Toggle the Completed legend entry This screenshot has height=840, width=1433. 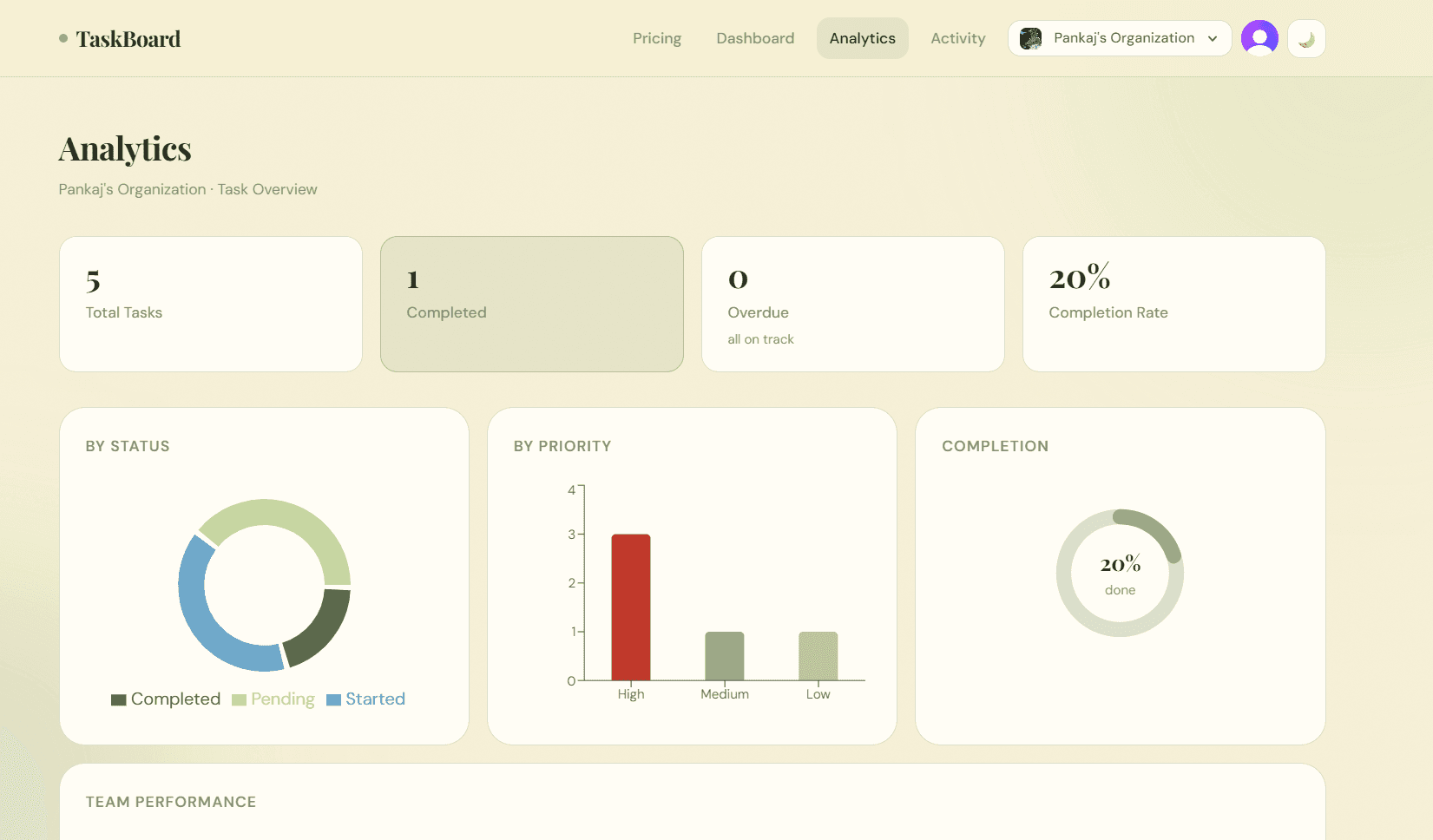click(x=166, y=699)
